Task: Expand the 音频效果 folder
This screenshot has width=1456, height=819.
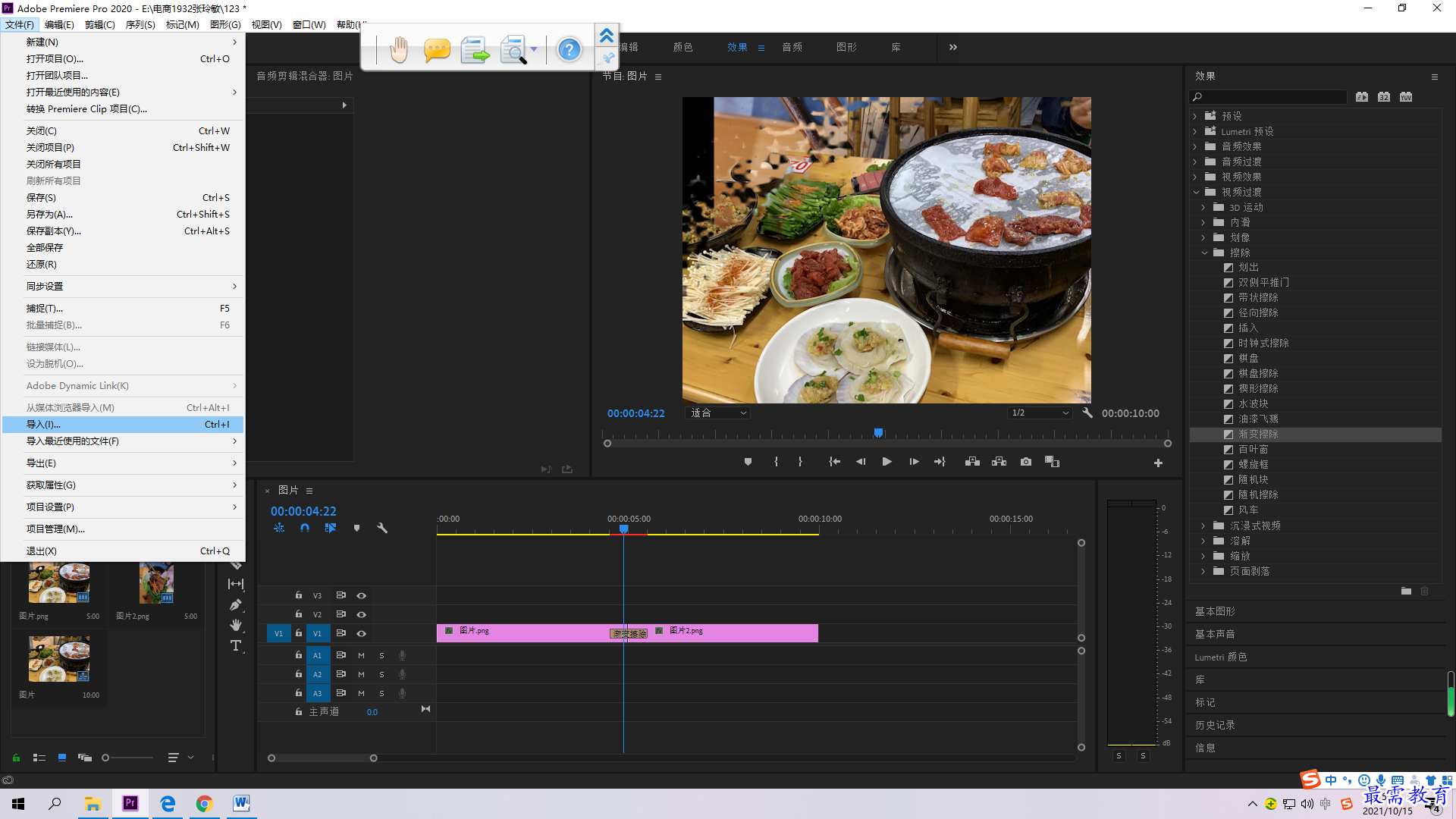Action: (x=1195, y=146)
